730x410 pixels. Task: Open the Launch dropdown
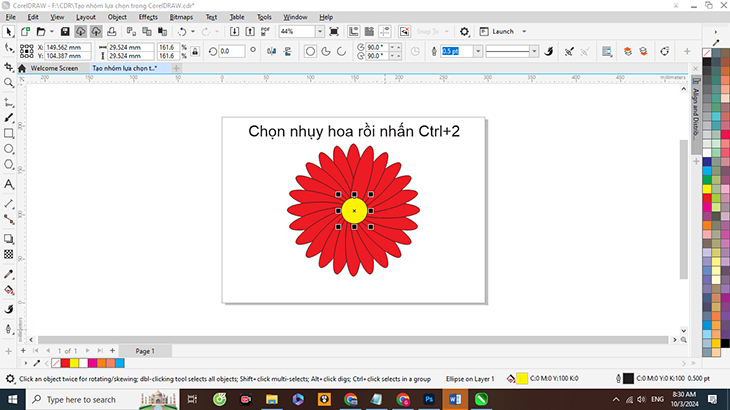click(x=524, y=31)
